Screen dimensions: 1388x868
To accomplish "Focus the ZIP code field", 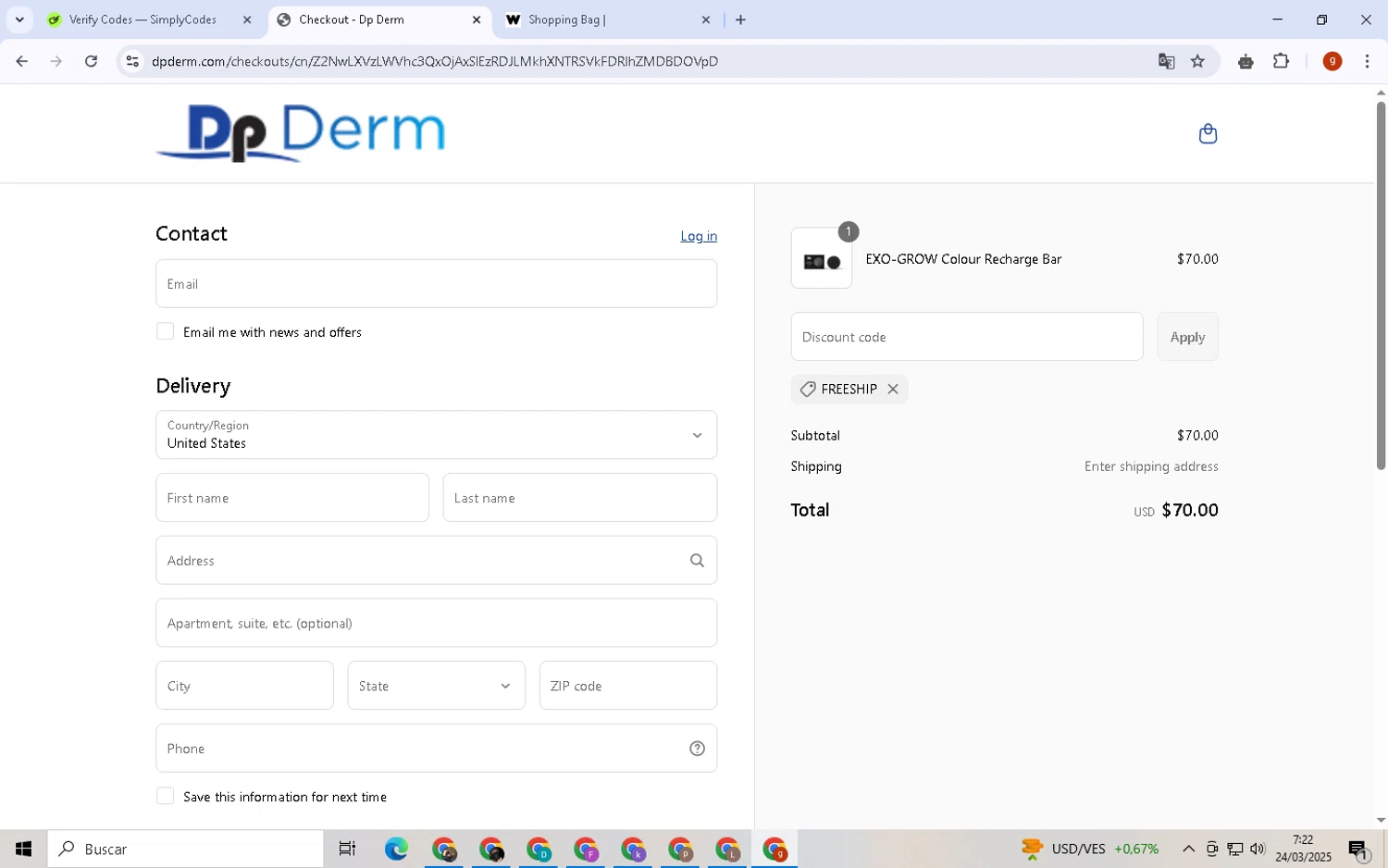I will click(628, 686).
